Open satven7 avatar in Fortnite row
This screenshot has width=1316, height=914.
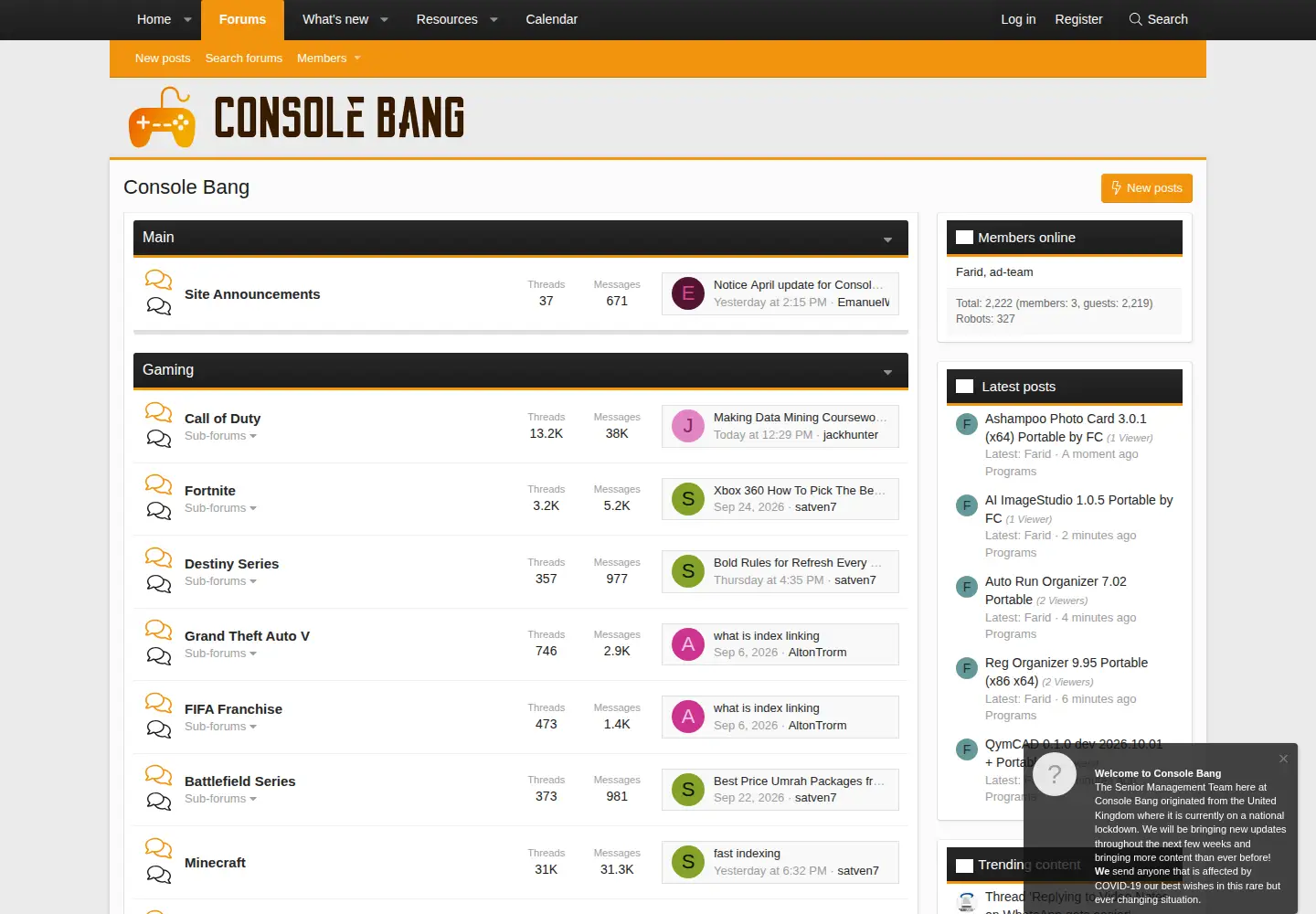pos(688,499)
